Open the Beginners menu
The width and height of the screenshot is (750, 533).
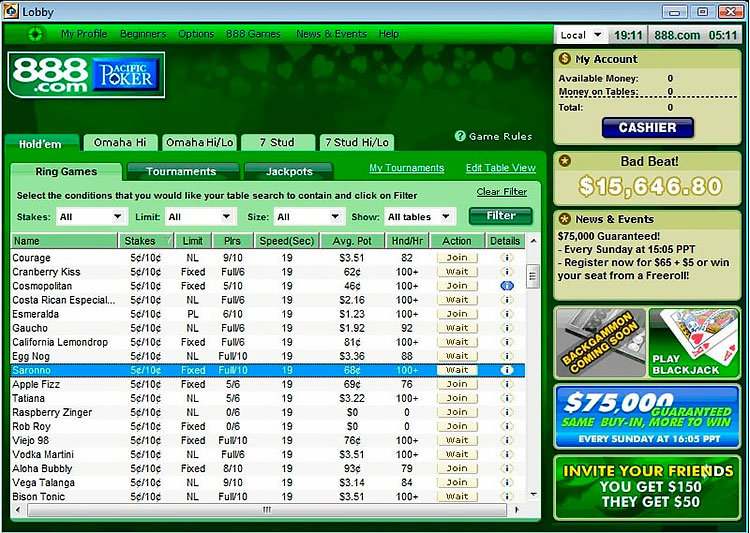[x=143, y=34]
